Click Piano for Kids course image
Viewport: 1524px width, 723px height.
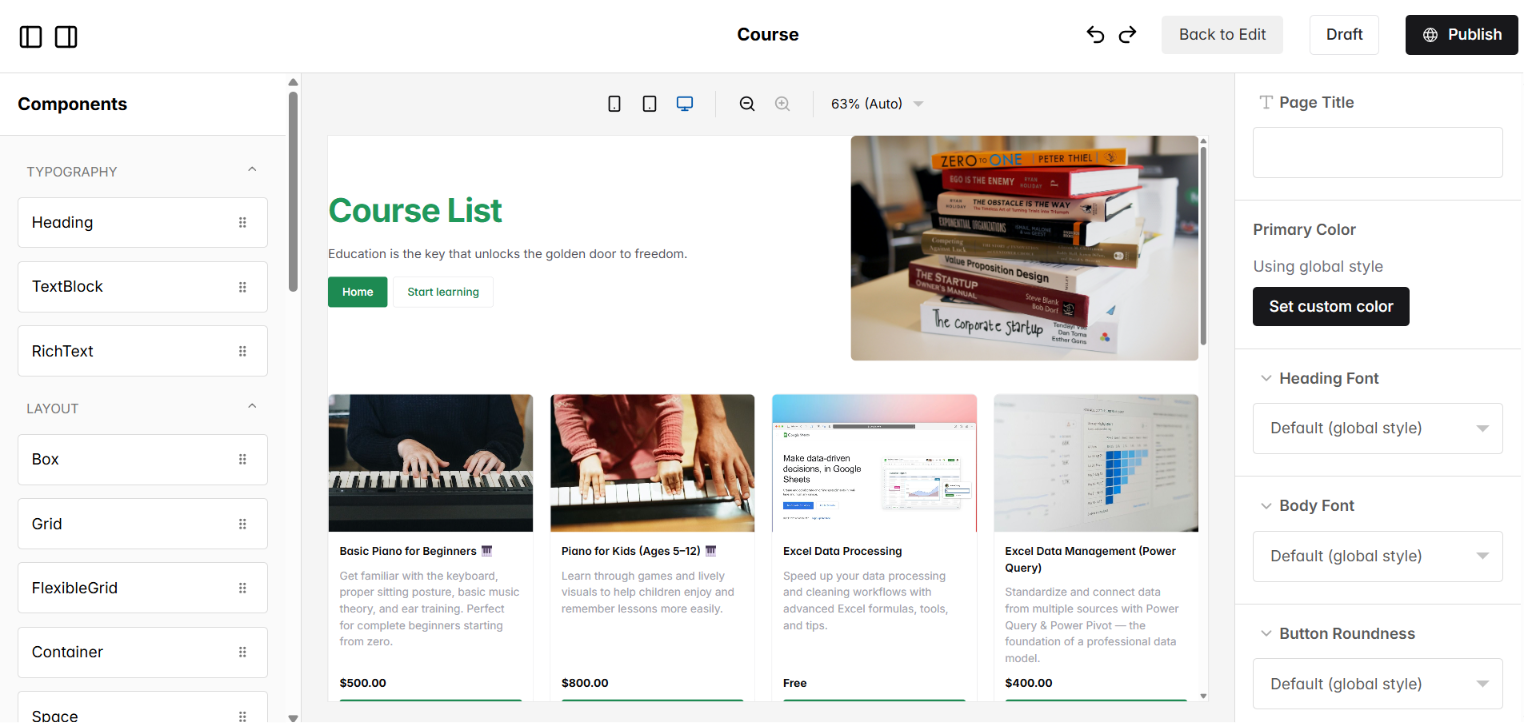[x=652, y=463]
